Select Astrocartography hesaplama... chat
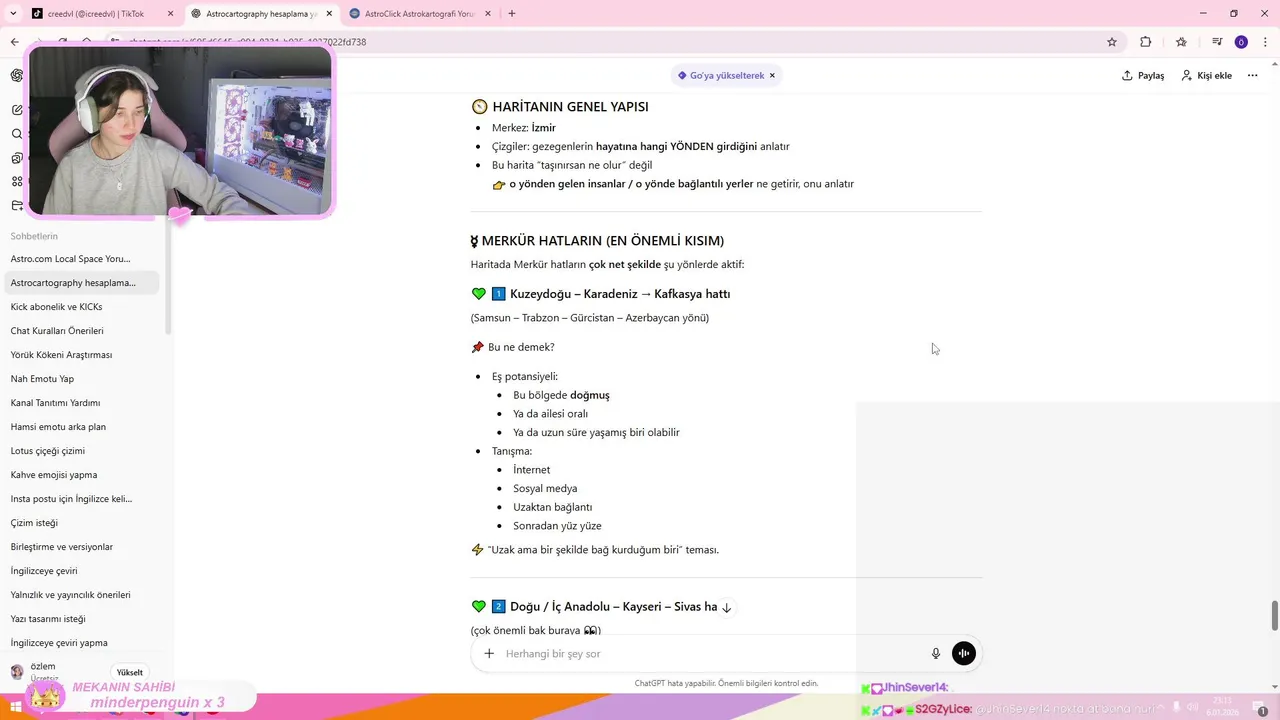Screen dimensions: 1280x720 coord(82,283)
